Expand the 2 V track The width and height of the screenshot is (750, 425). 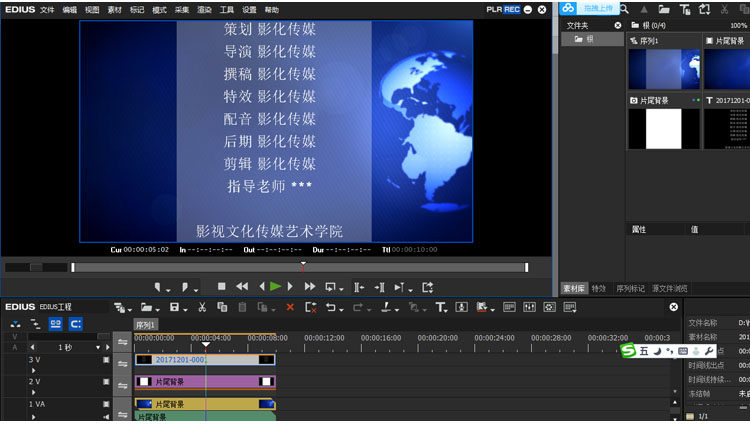point(33,392)
